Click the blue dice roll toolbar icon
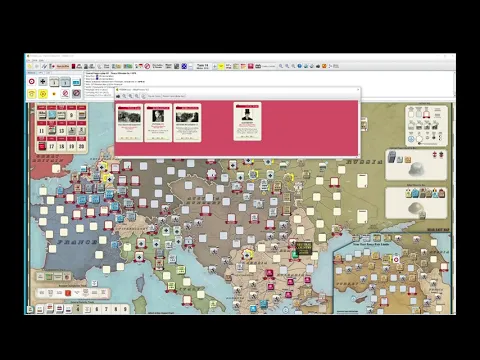This screenshot has width=480, height=360. (x=184, y=66)
